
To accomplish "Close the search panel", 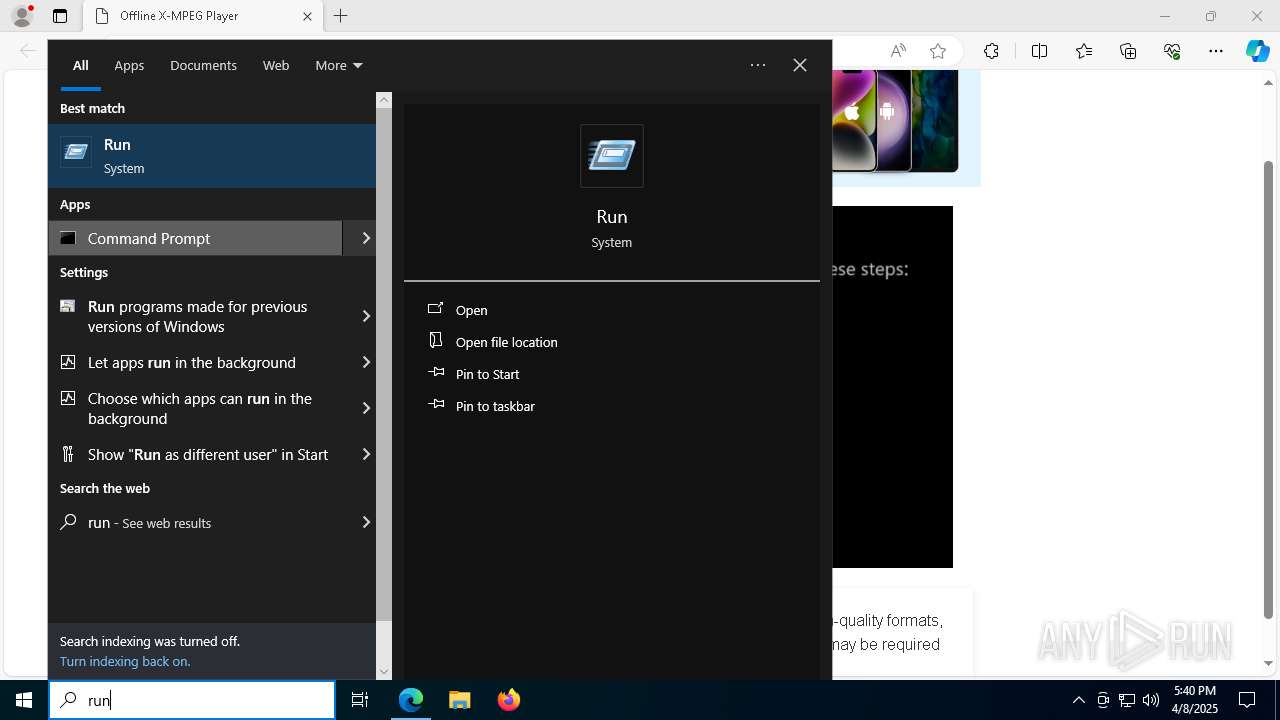I will pos(800,65).
